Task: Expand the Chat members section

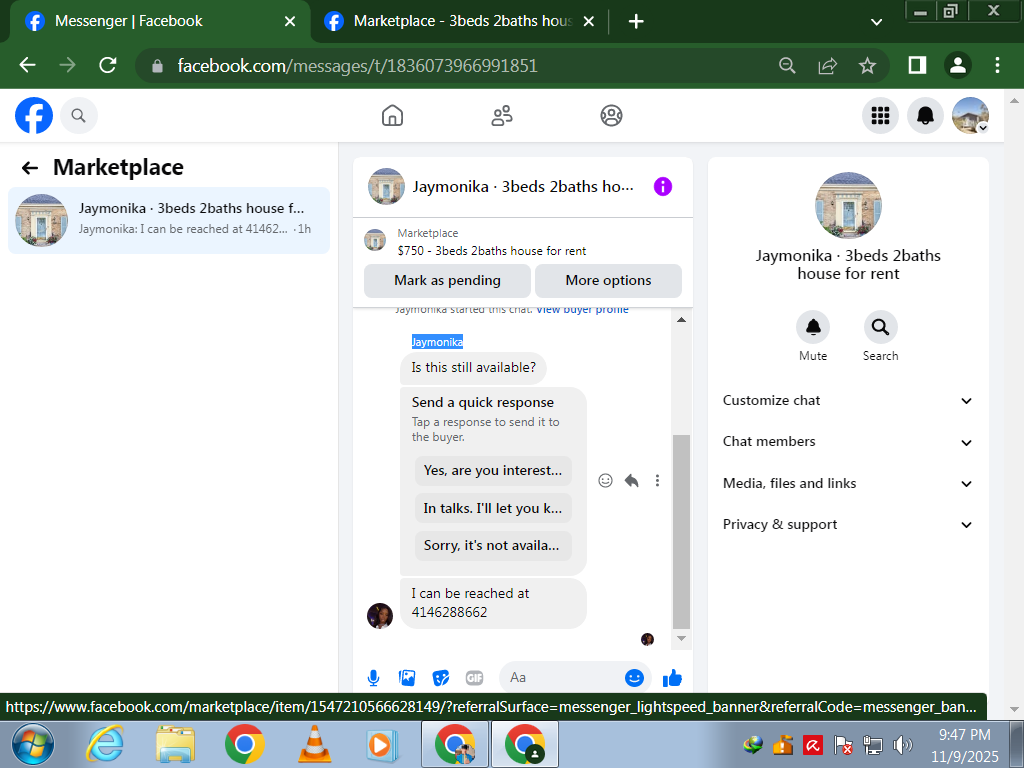Action: [x=848, y=442]
